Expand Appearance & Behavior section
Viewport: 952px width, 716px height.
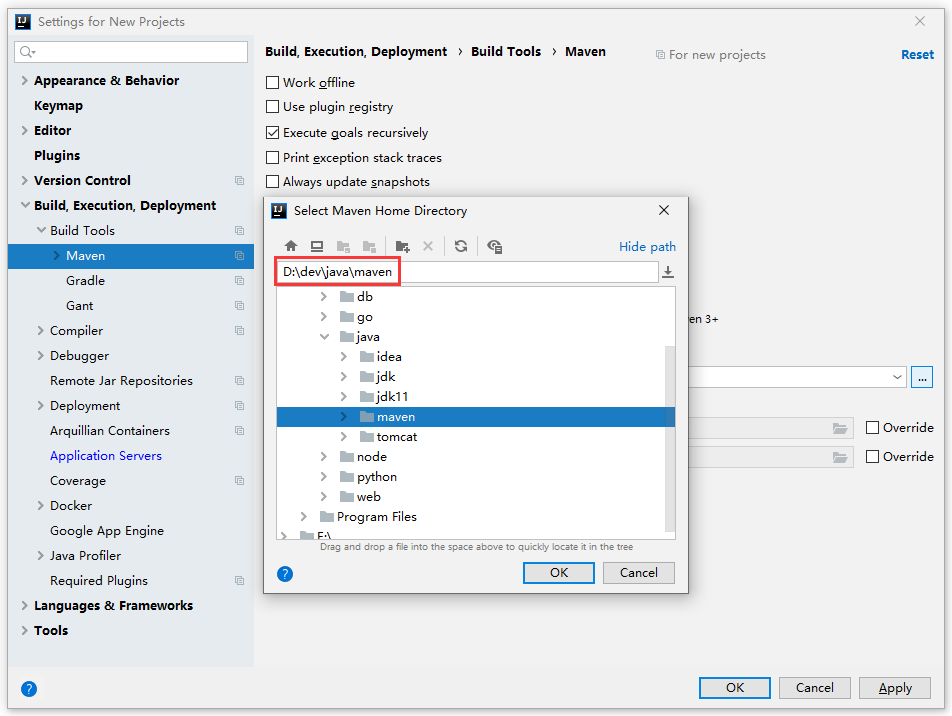click(x=25, y=80)
